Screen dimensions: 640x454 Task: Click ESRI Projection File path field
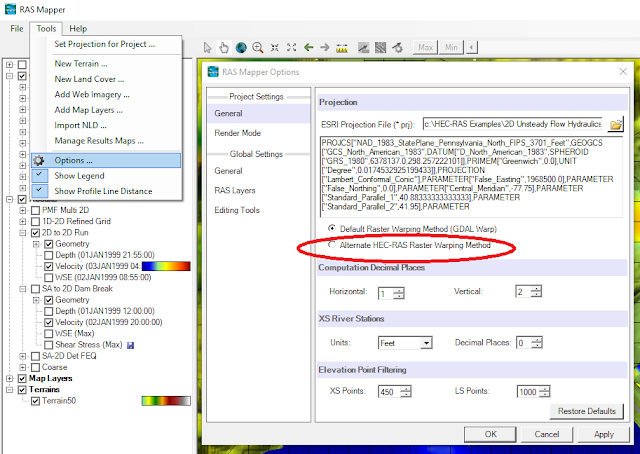pyautogui.click(x=512, y=124)
